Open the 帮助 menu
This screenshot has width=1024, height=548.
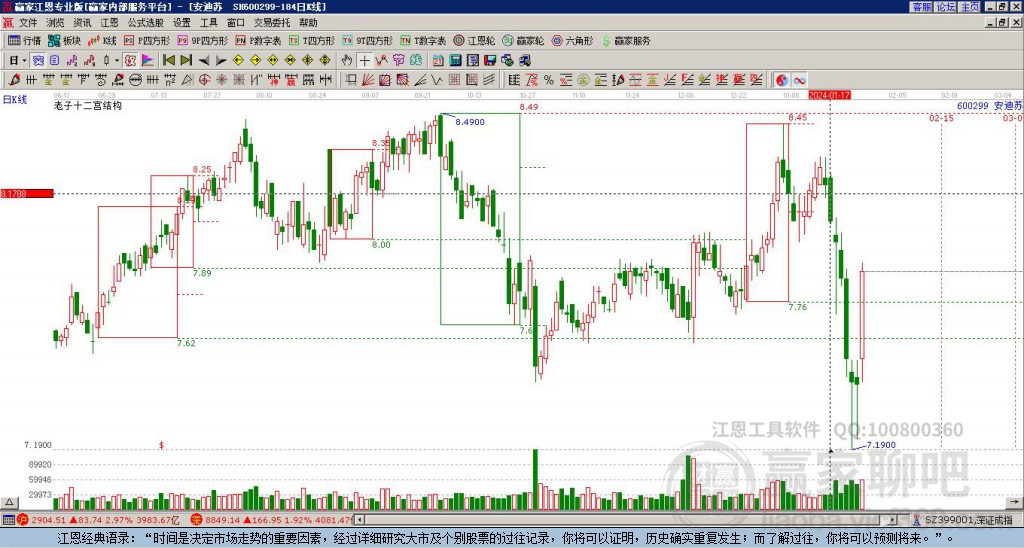tap(308, 23)
